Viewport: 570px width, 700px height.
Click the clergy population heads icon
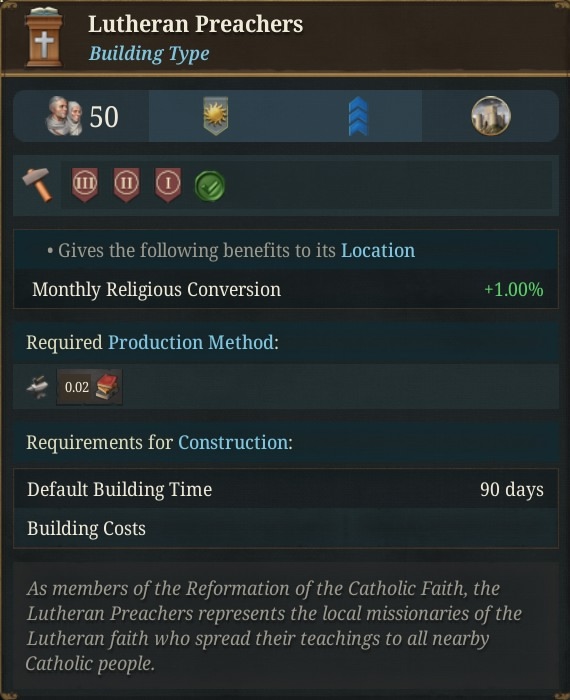point(64,116)
